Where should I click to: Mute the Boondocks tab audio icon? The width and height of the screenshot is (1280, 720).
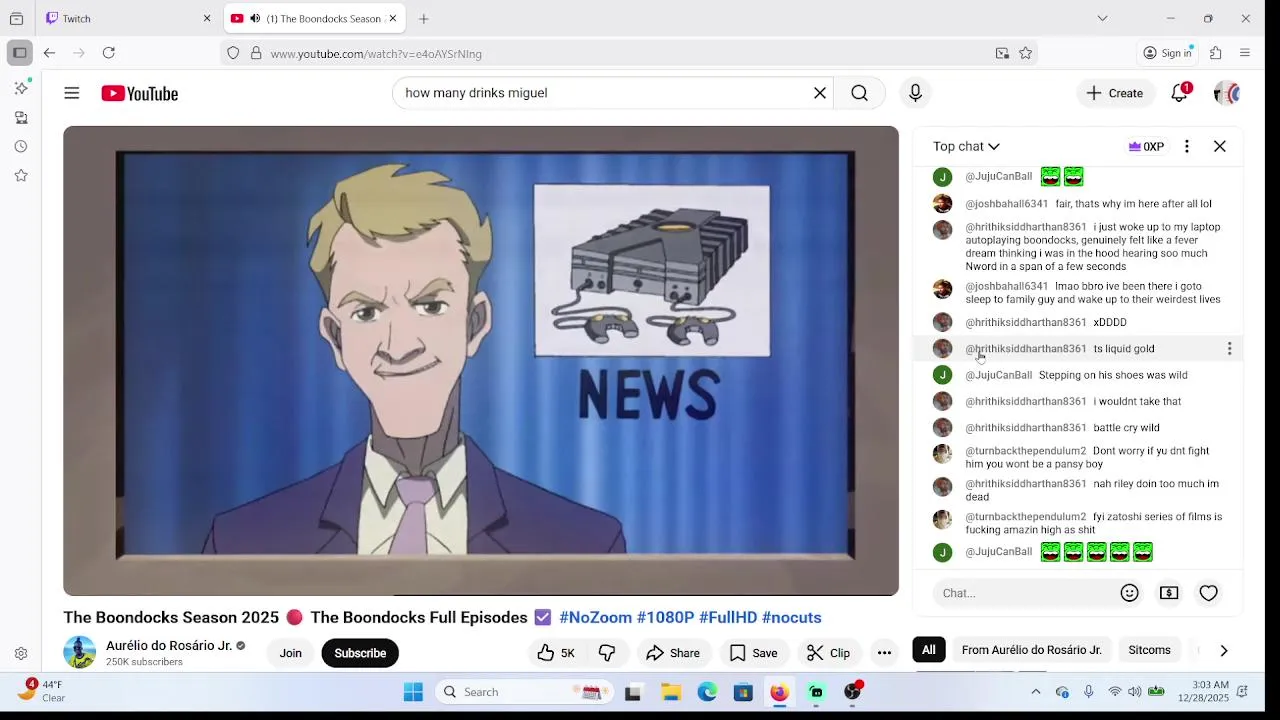click(x=255, y=18)
